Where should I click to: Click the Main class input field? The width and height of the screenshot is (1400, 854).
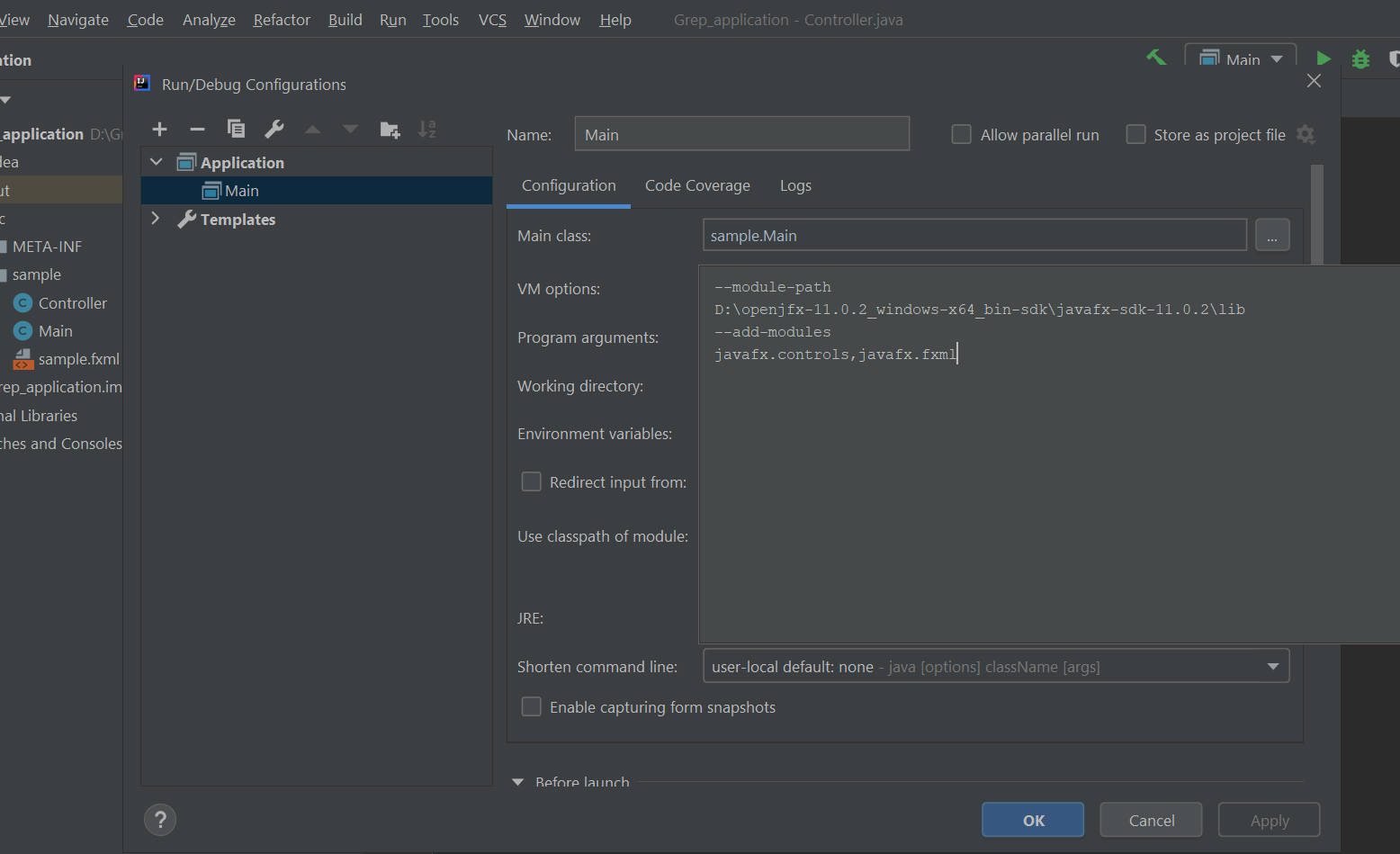tap(974, 236)
